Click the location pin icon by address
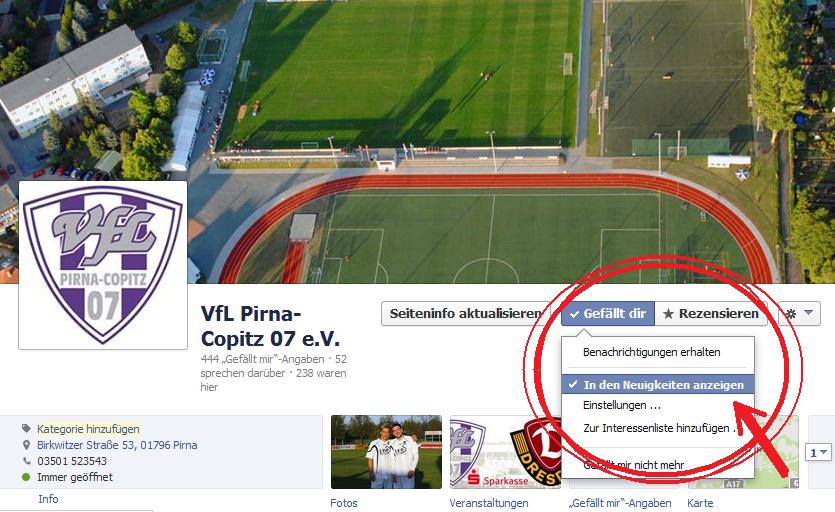The image size is (835, 512). pos(26,445)
